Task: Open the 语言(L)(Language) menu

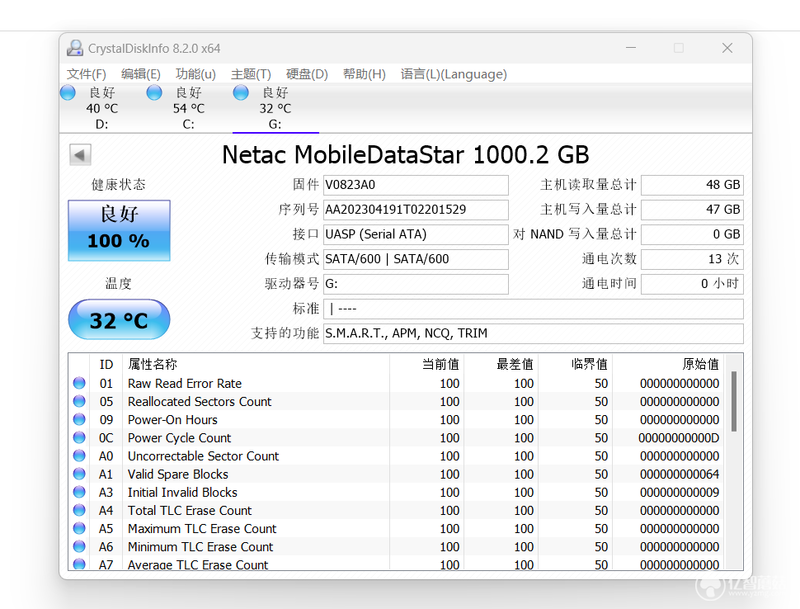Action: click(454, 74)
